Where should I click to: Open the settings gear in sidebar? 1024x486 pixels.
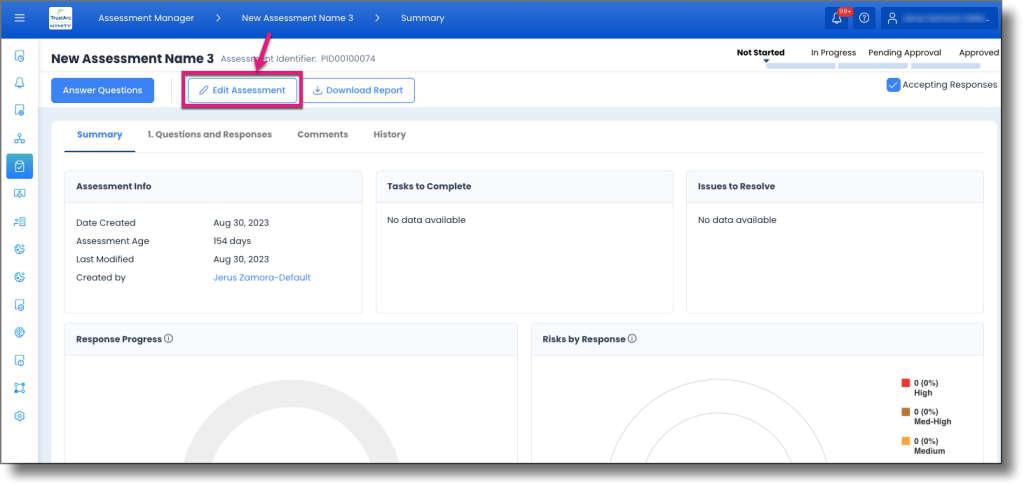tap(20, 416)
